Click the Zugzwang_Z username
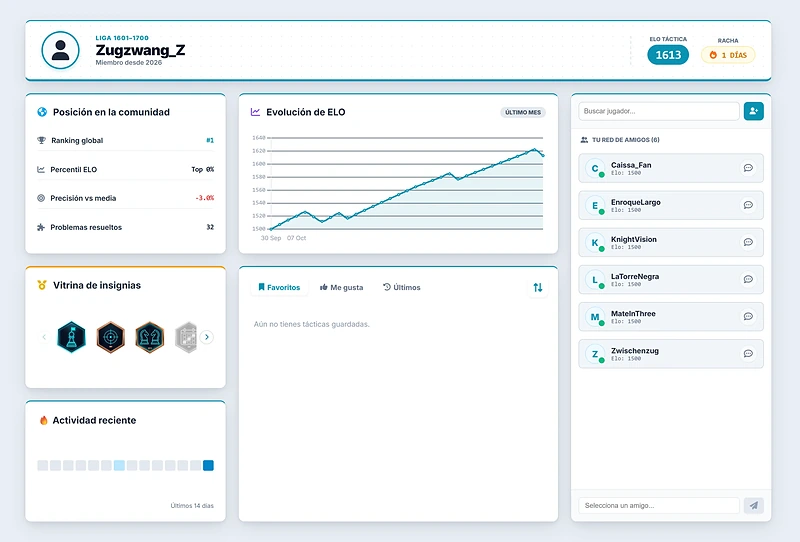This screenshot has height=542, width=800. [140, 50]
